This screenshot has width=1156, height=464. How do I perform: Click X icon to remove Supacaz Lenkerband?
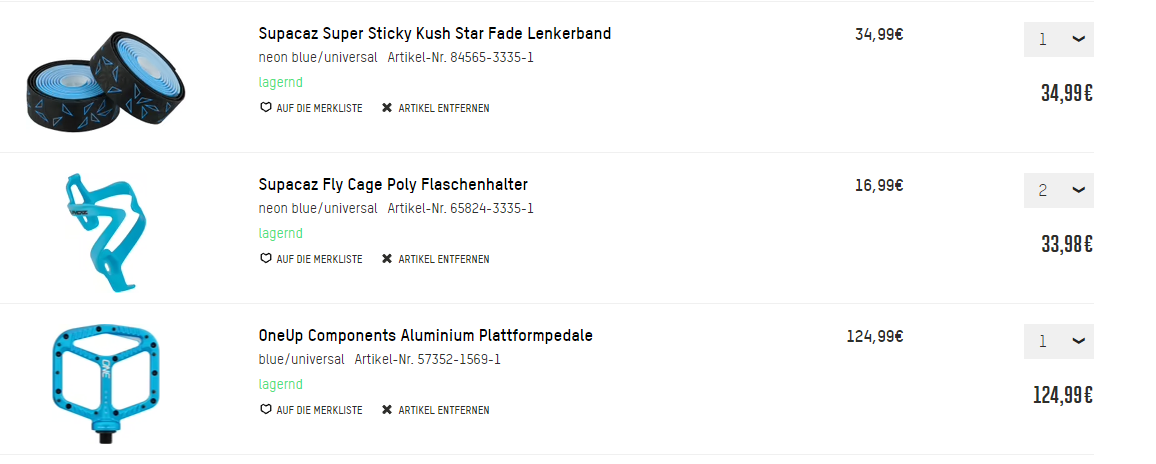tap(387, 108)
